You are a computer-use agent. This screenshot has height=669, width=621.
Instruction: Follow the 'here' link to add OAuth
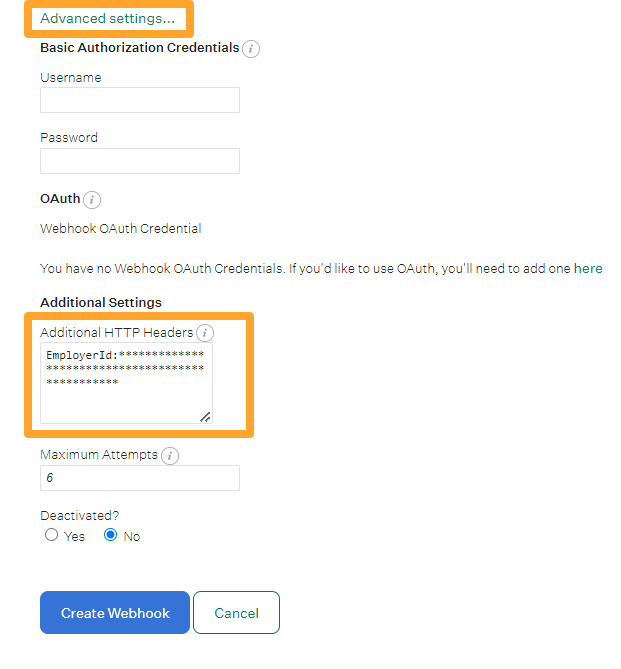[588, 268]
